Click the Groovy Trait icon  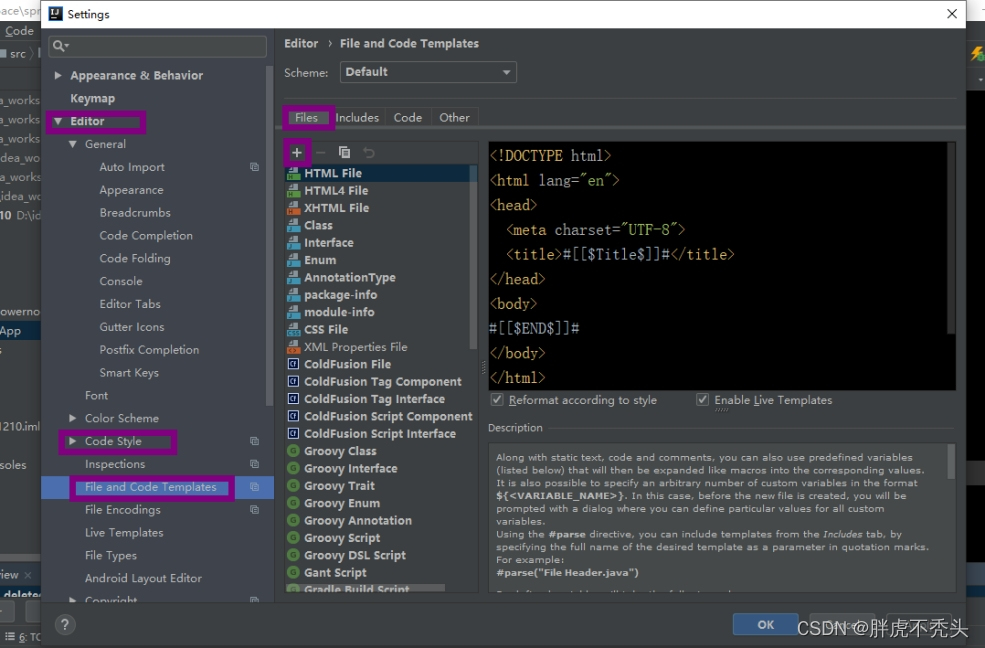[293, 486]
